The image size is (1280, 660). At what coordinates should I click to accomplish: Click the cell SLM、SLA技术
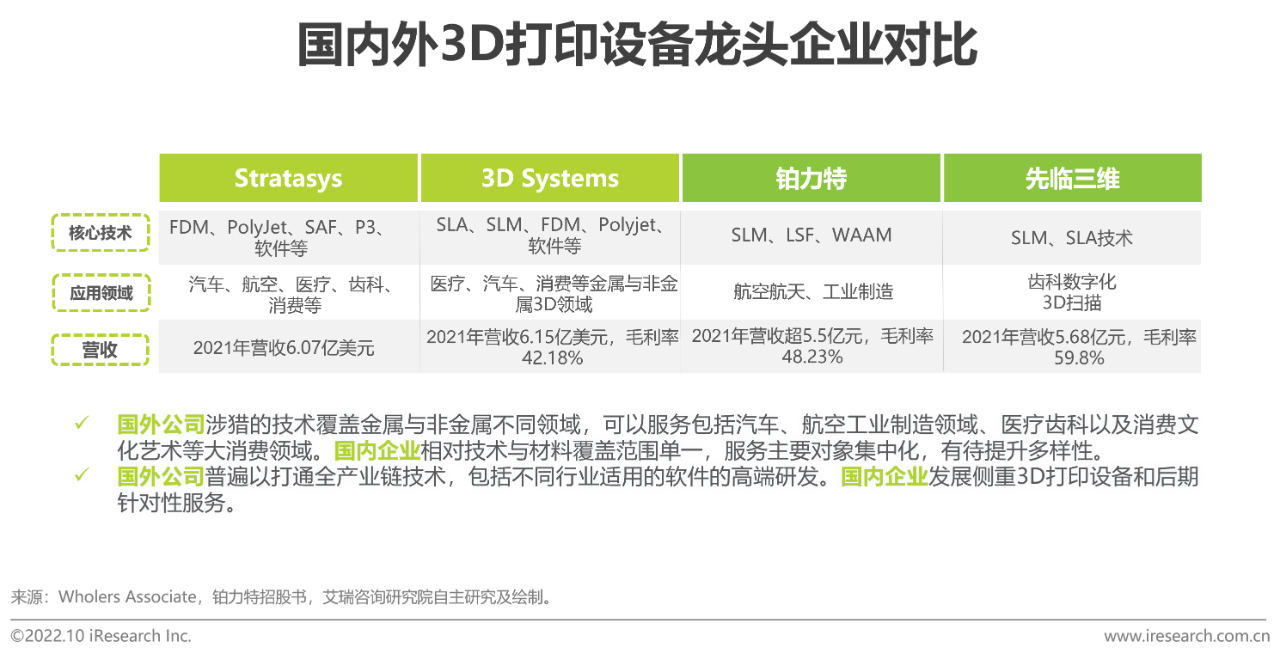click(1071, 238)
